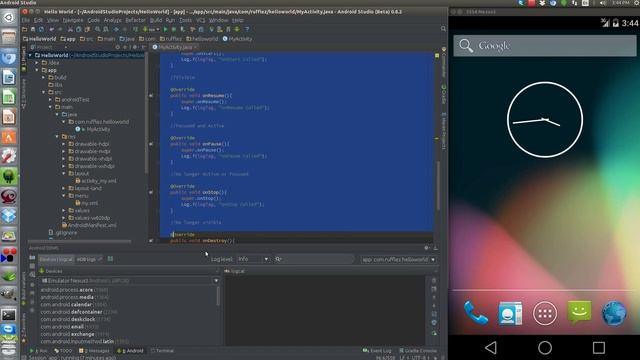Open the Browser globe in the emulator
This screenshot has height=360, width=640.
click(614, 313)
